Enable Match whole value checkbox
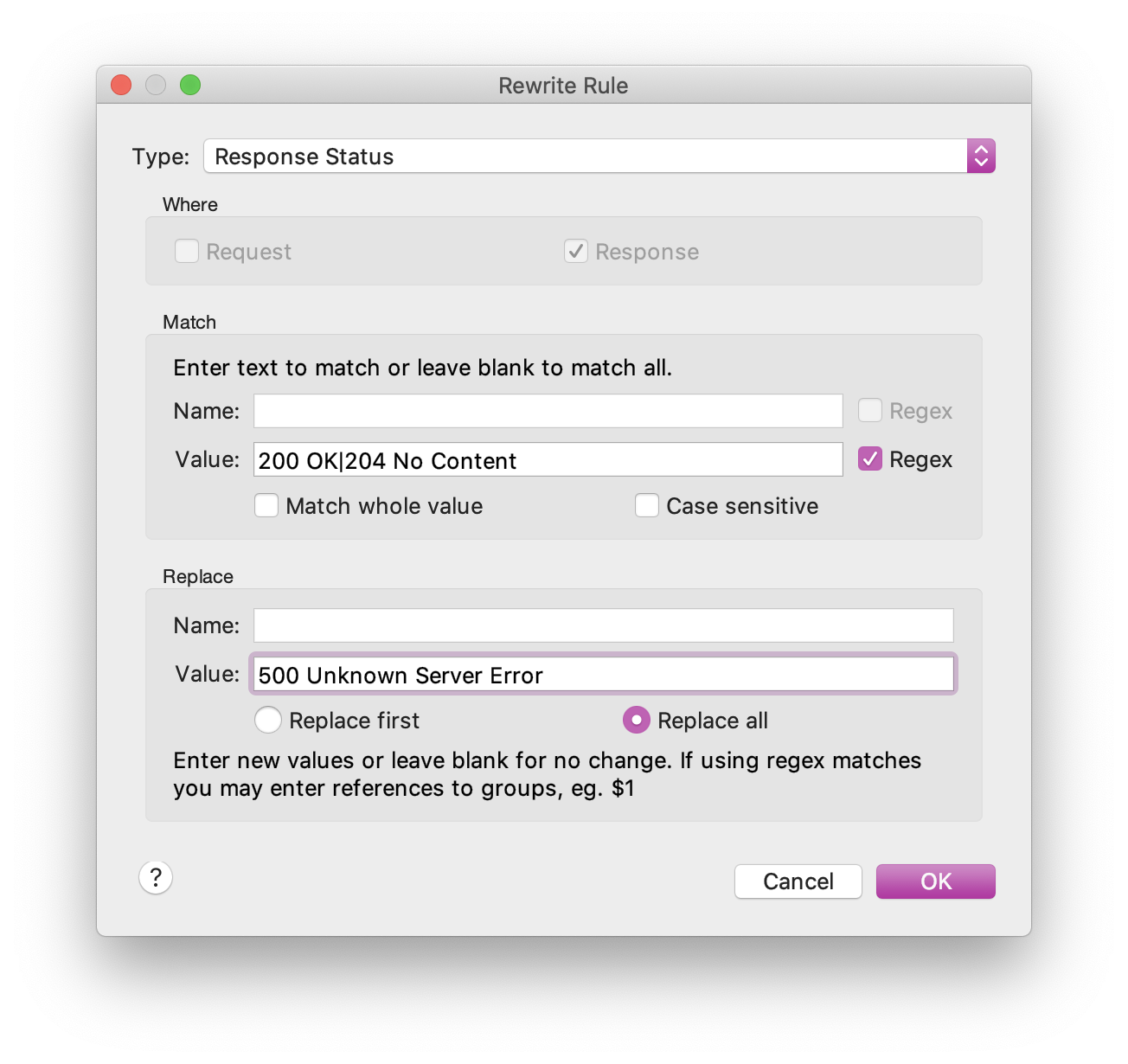 [266, 505]
